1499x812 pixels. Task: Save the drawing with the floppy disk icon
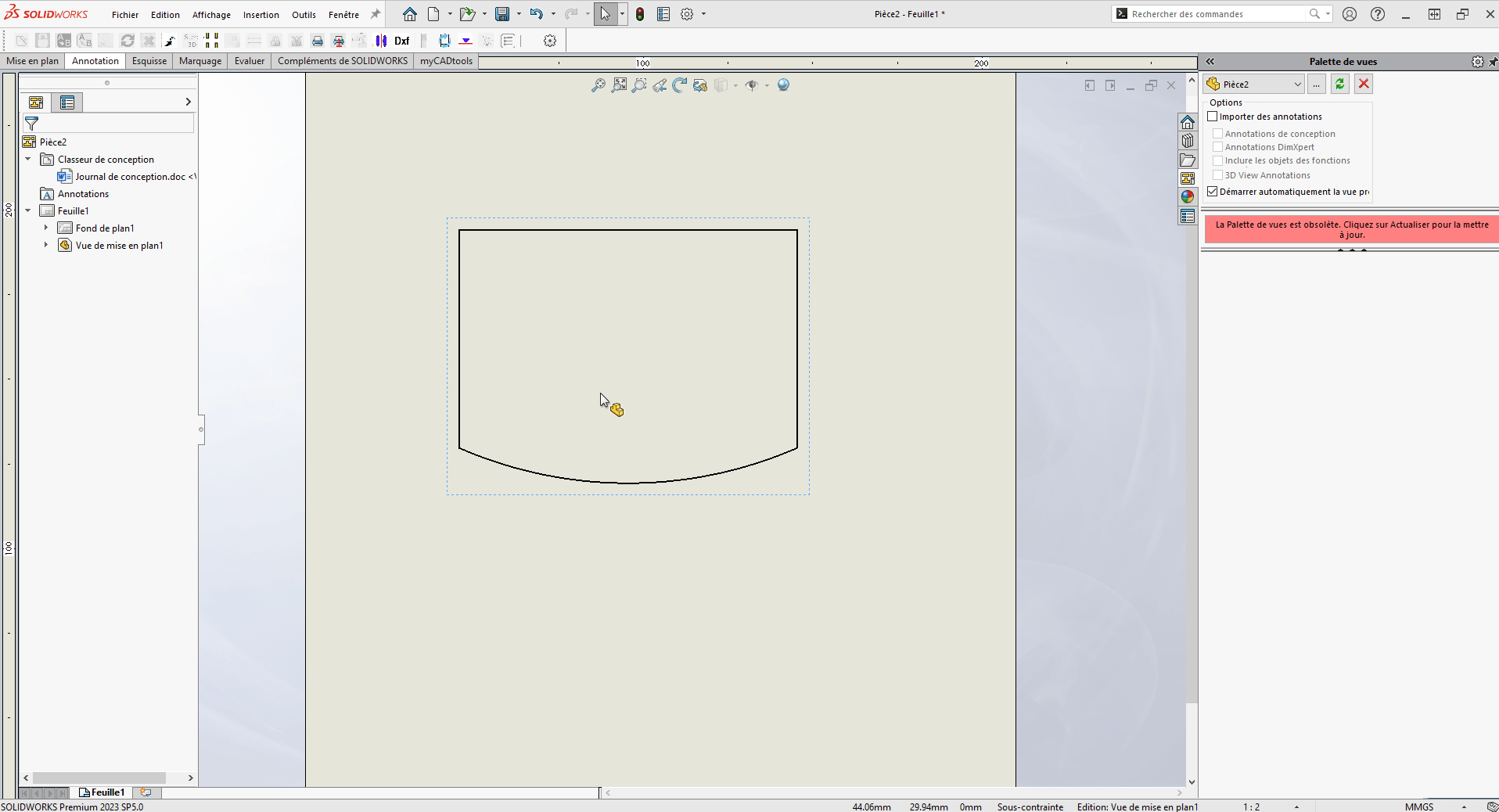502,14
